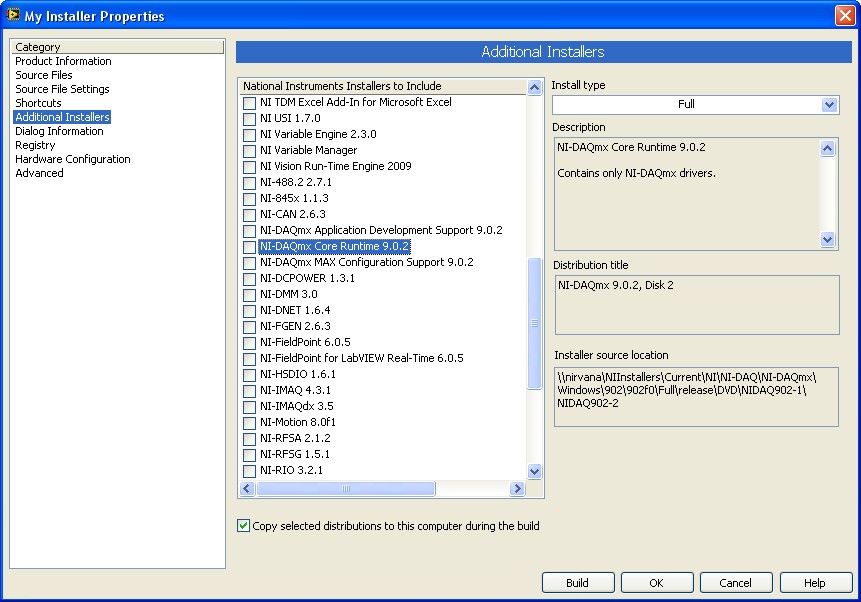Open the Dialog Information category
Image resolution: width=861 pixels, height=602 pixels.
[59, 131]
